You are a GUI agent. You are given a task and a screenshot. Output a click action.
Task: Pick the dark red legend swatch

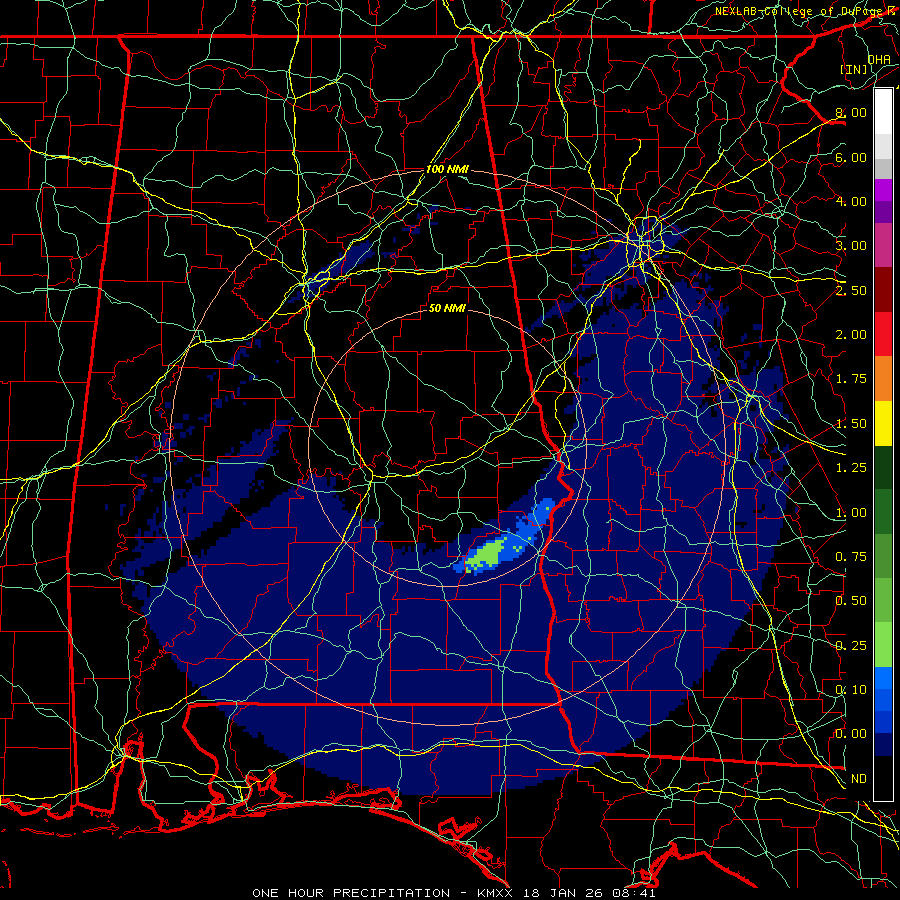pos(883,290)
